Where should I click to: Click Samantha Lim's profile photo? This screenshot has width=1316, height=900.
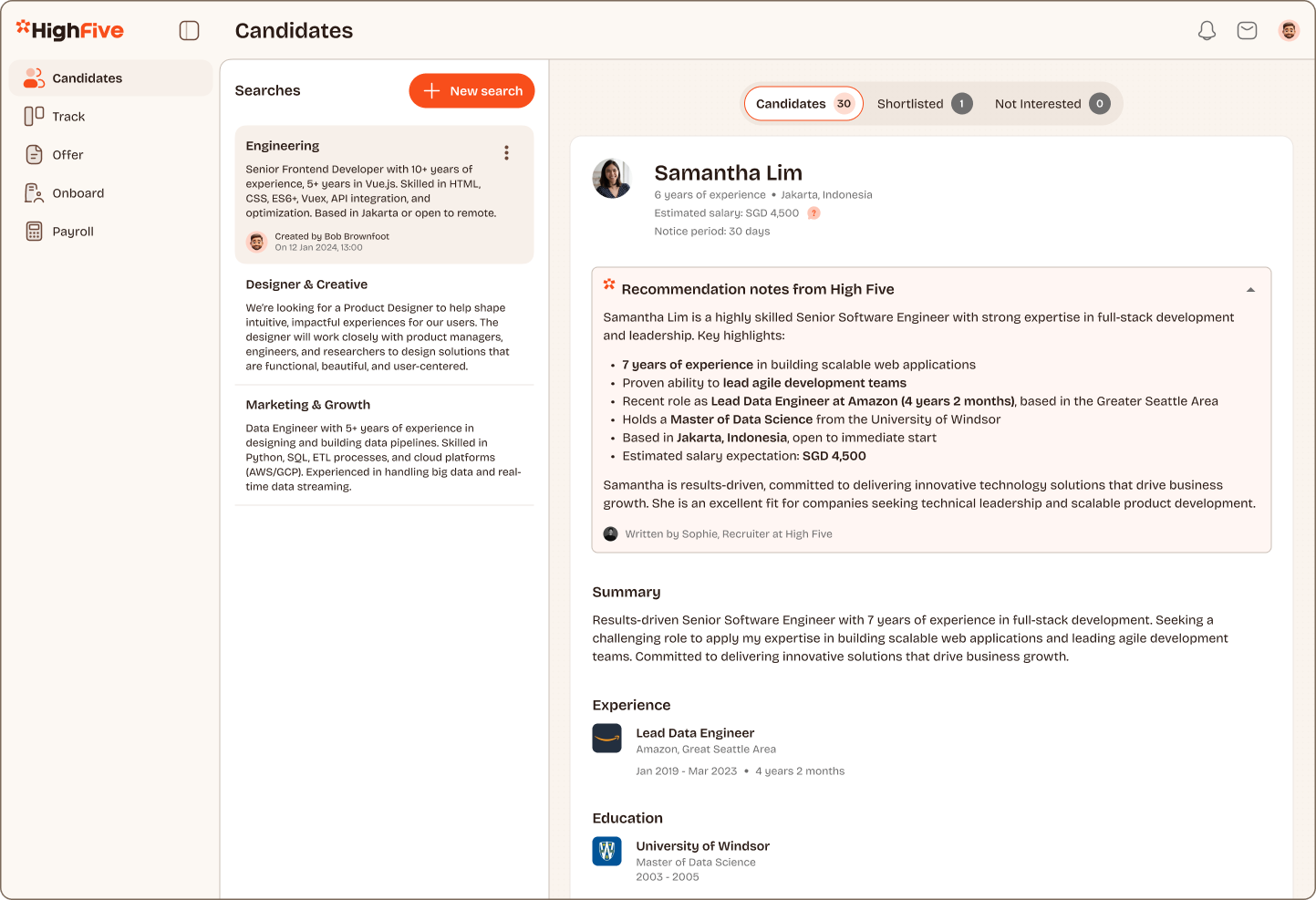612,178
